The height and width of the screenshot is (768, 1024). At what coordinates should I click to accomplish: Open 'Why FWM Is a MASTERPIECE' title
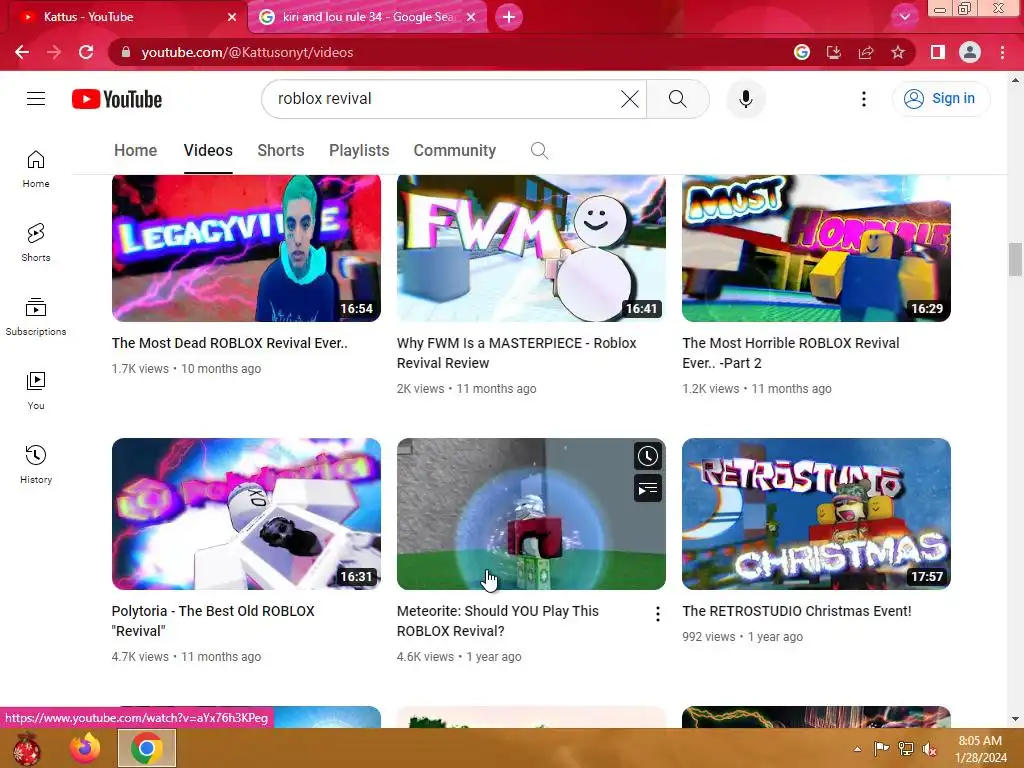517,353
